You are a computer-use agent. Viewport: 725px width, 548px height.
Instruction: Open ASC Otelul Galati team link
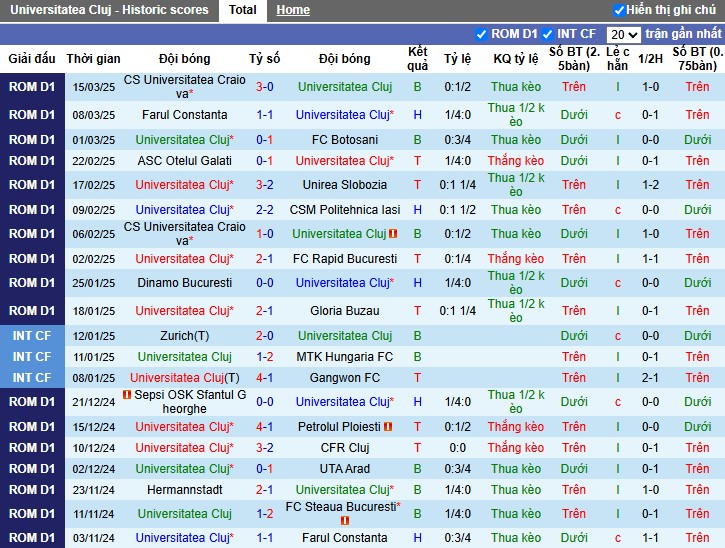point(184,161)
